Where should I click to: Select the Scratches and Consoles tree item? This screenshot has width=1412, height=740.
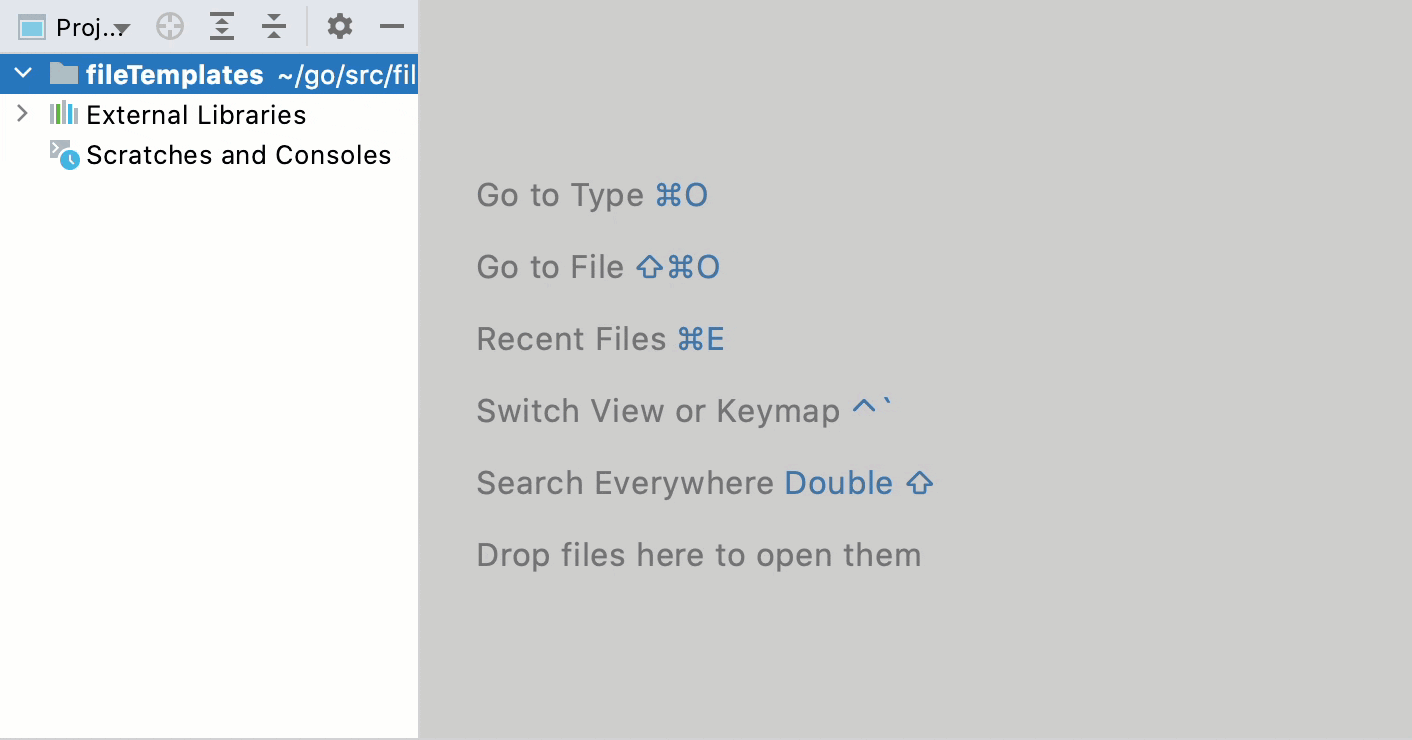pyautogui.click(x=238, y=155)
